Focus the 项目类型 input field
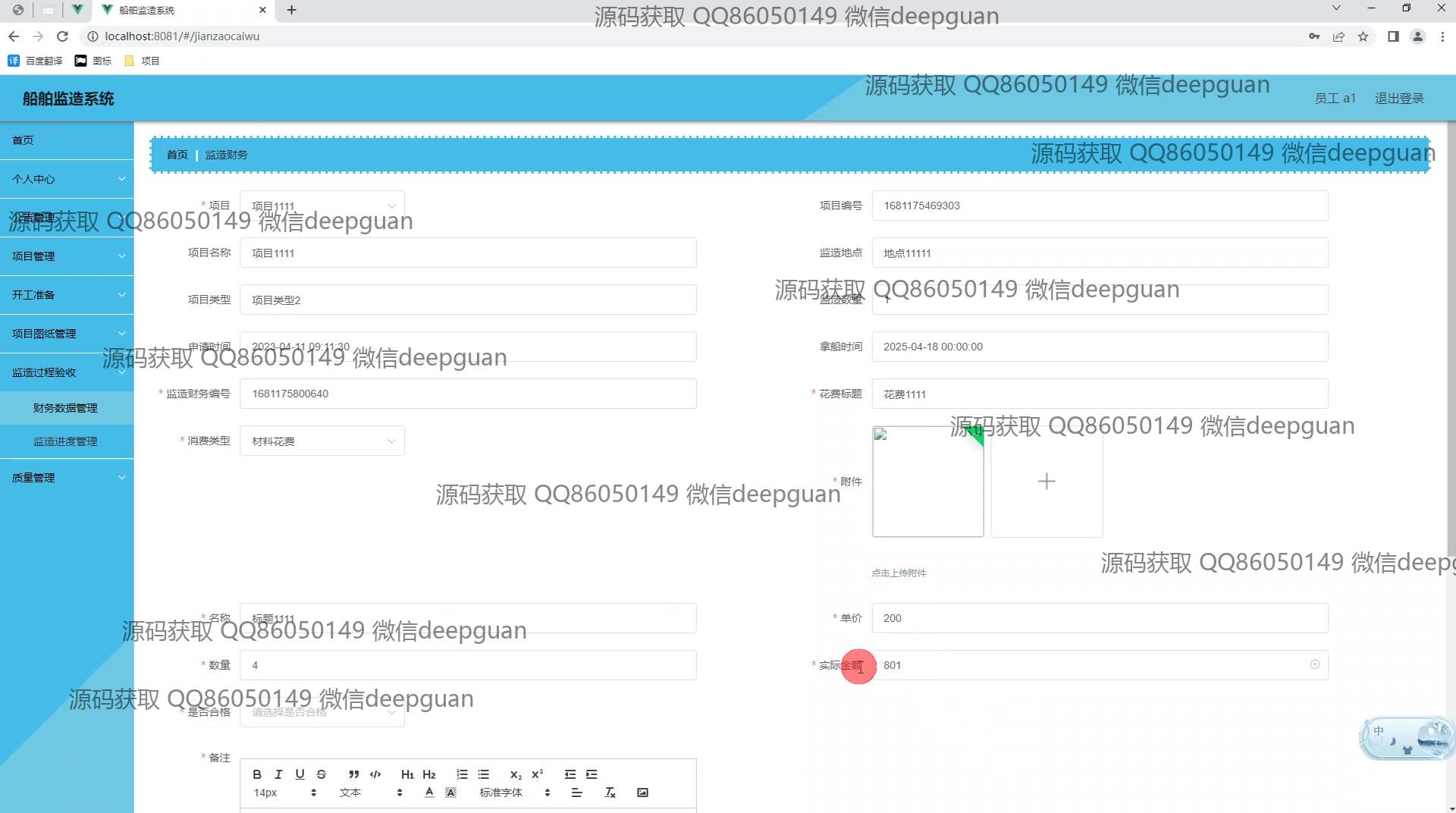Image resolution: width=1456 pixels, height=813 pixels. tap(468, 300)
